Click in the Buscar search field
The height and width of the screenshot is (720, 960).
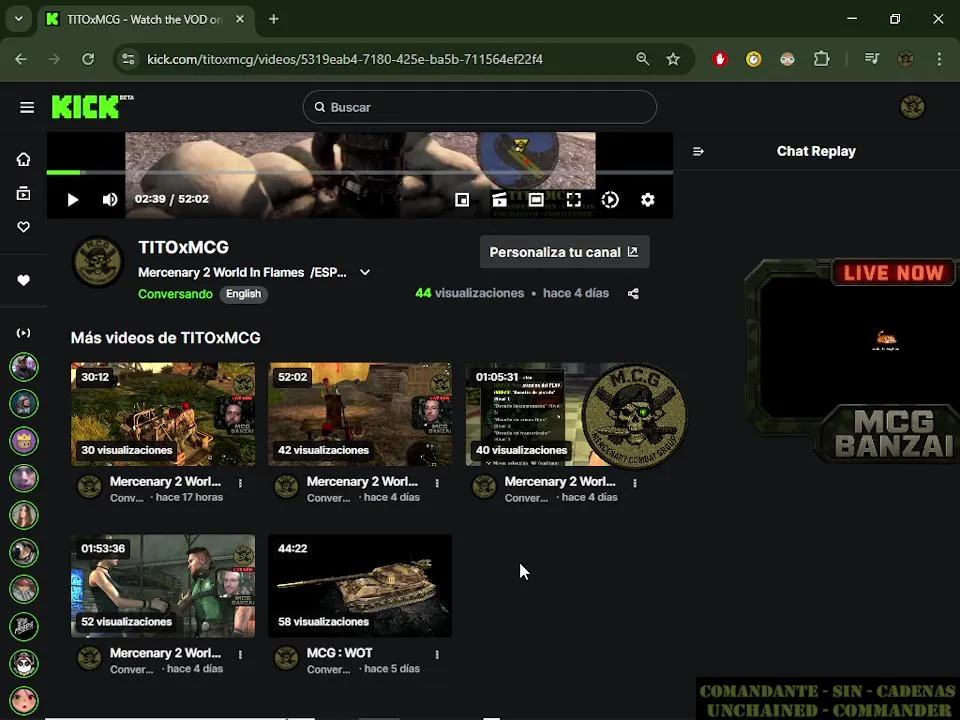point(479,107)
